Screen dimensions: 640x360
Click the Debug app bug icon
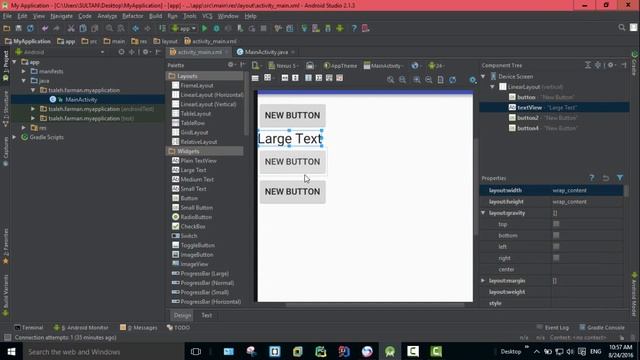(x=216, y=28)
